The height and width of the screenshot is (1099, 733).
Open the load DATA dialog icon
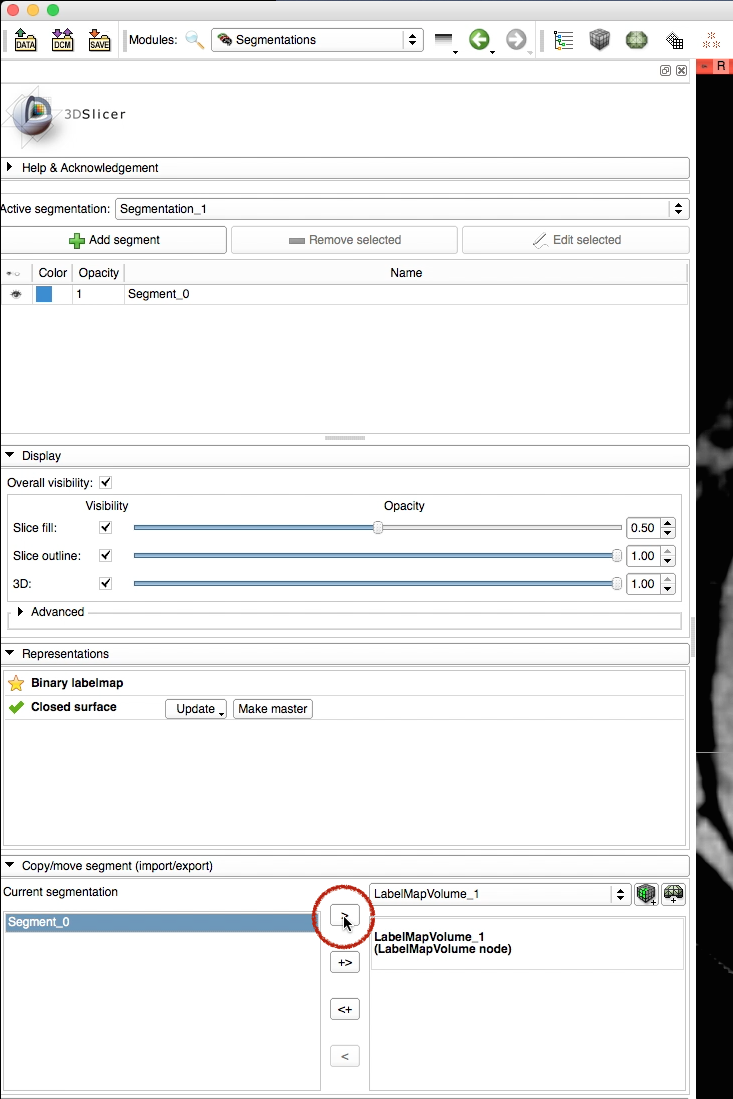[x=25, y=40]
